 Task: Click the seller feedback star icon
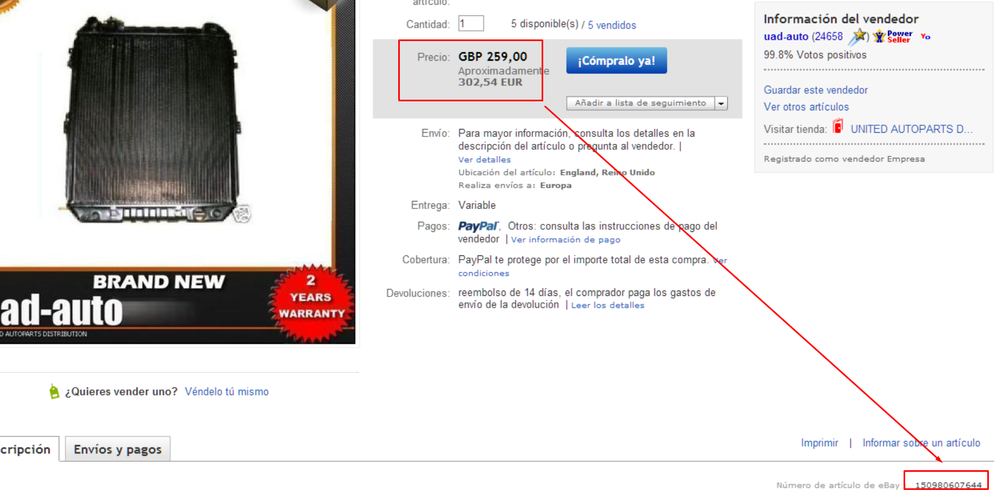pos(858,36)
